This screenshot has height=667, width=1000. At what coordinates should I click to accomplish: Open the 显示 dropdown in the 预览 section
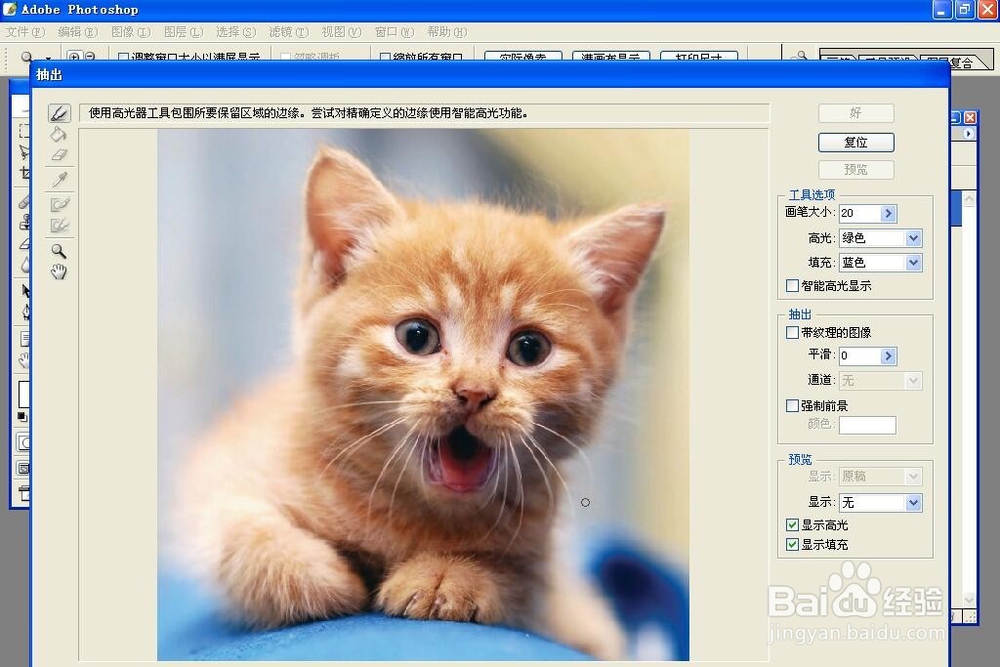[x=913, y=502]
